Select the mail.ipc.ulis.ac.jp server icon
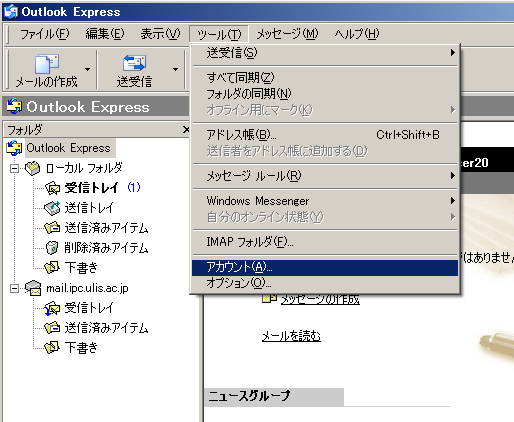This screenshot has width=514, height=422. 33,288
